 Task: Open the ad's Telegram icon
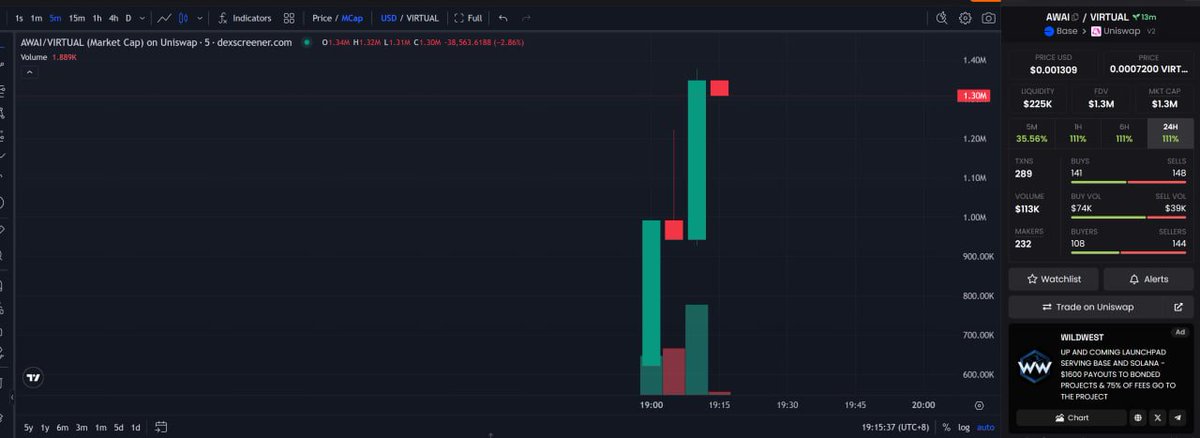pos(1177,417)
